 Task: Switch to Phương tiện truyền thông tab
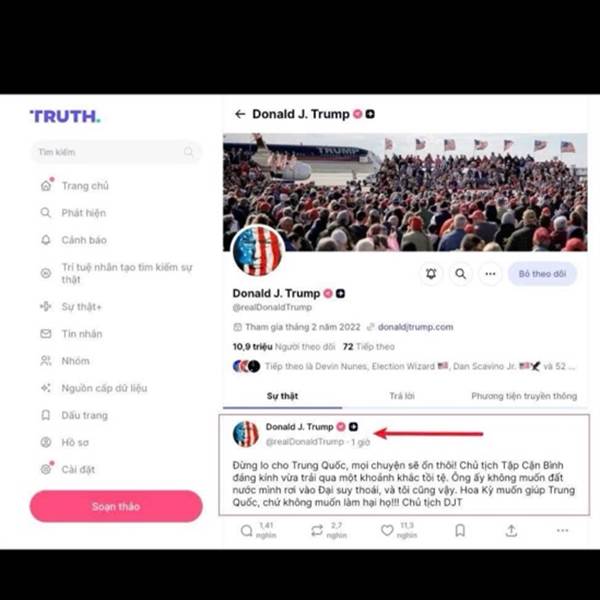[524, 396]
